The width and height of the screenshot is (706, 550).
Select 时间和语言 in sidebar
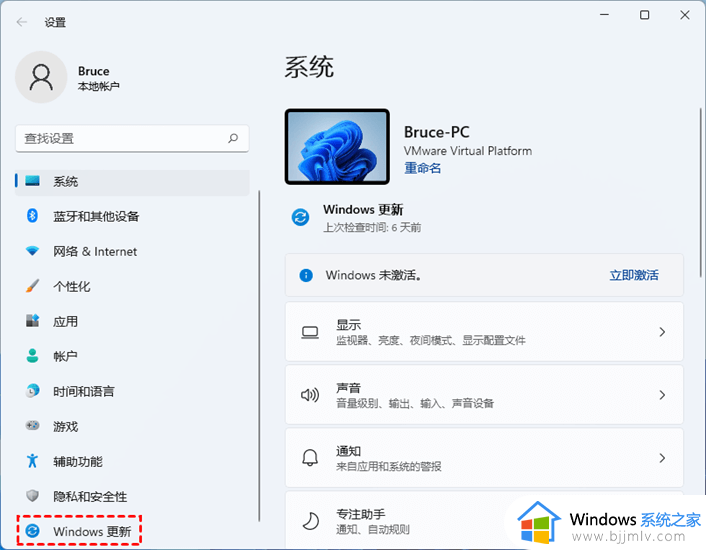(x=132, y=391)
